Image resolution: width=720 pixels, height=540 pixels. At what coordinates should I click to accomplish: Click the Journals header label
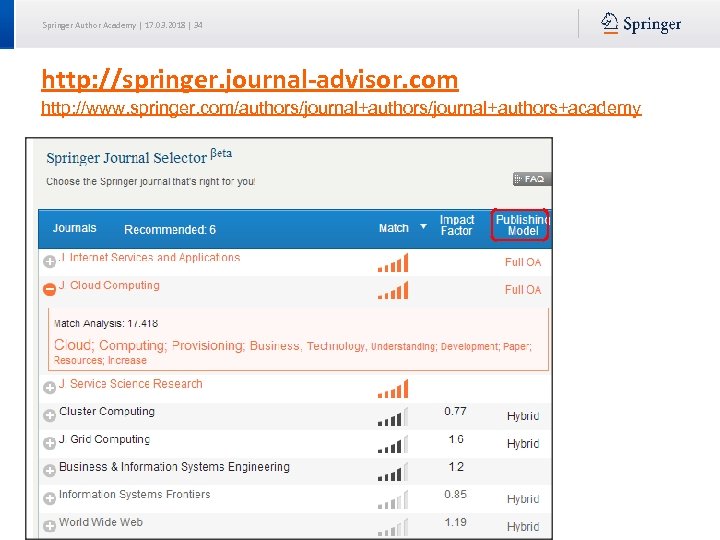tap(74, 228)
